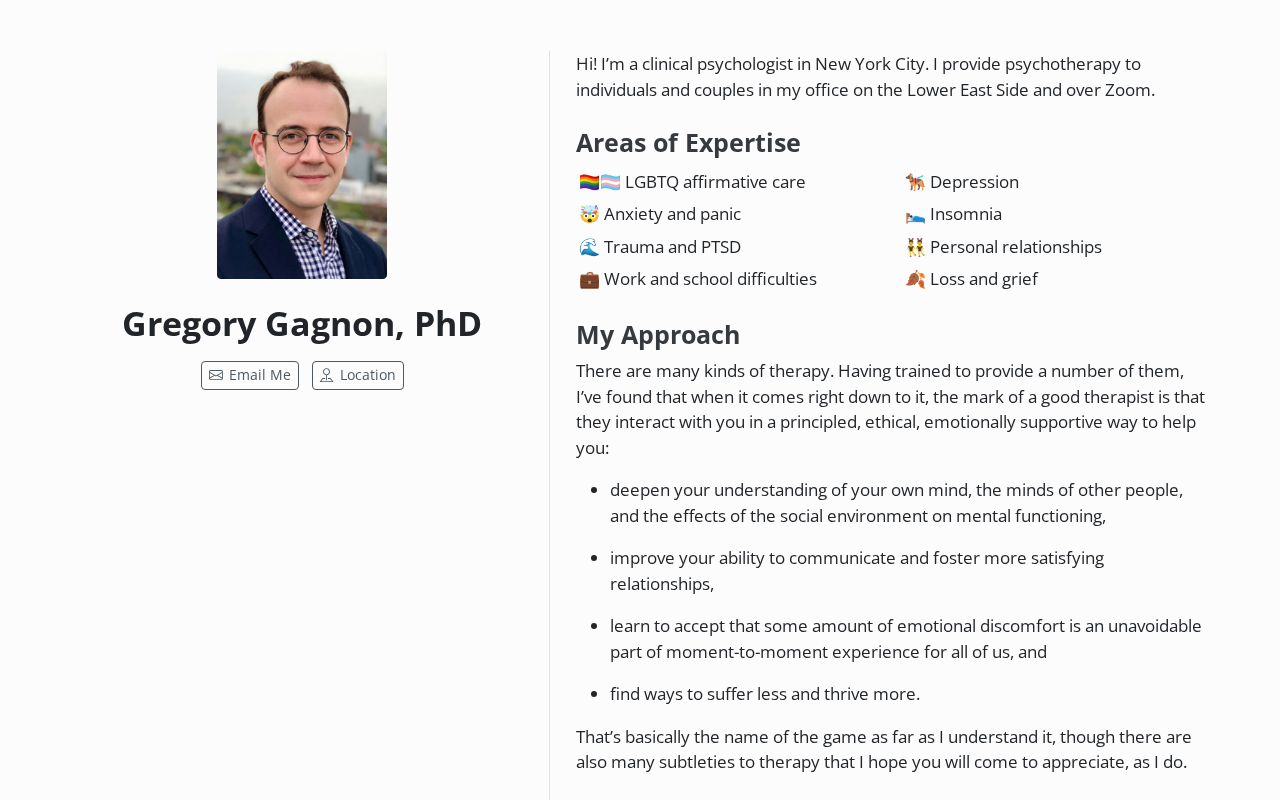Click the Gregory Gagnon, PhD name heading

click(x=302, y=324)
